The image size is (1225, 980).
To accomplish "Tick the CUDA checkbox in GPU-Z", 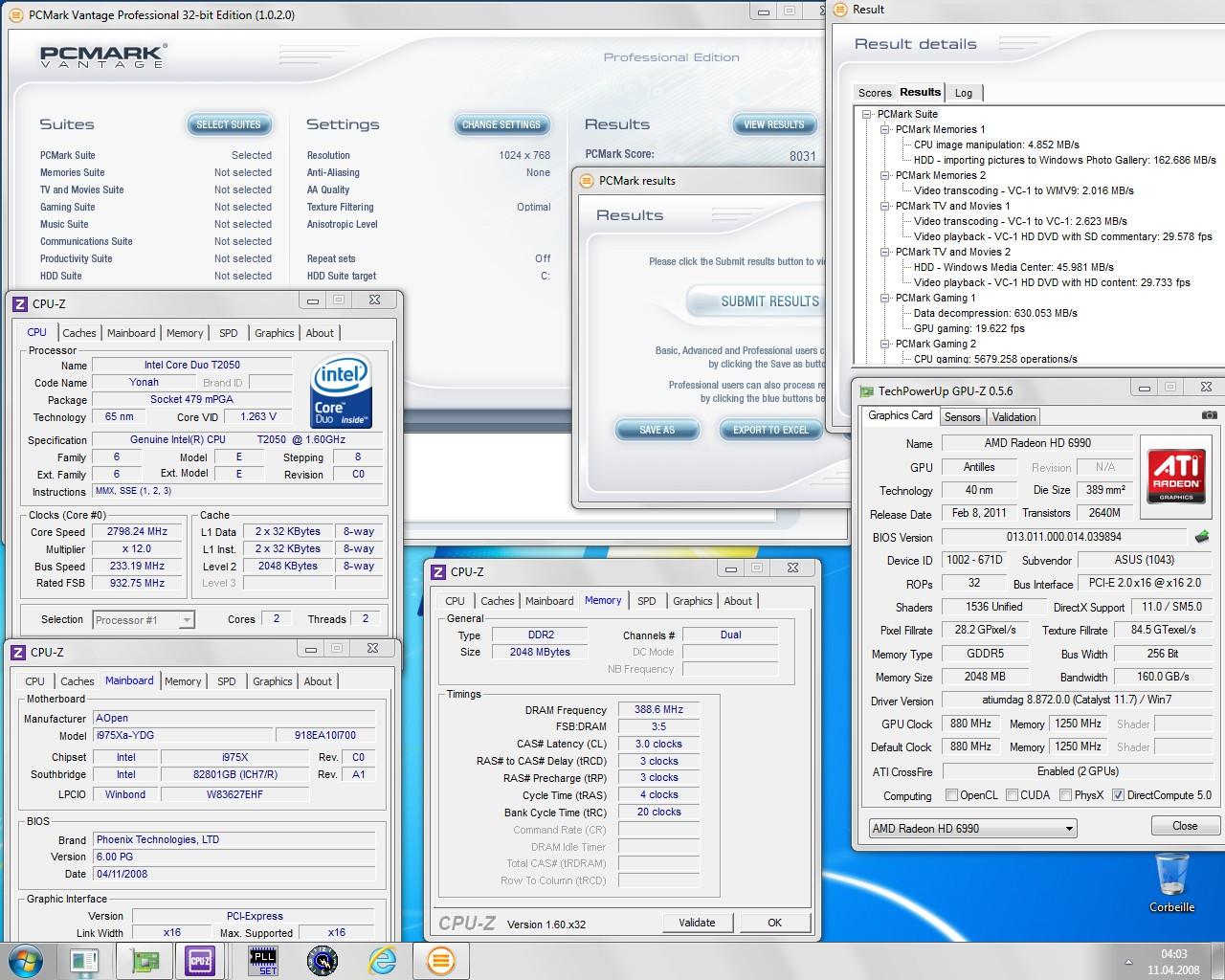I will [1012, 794].
